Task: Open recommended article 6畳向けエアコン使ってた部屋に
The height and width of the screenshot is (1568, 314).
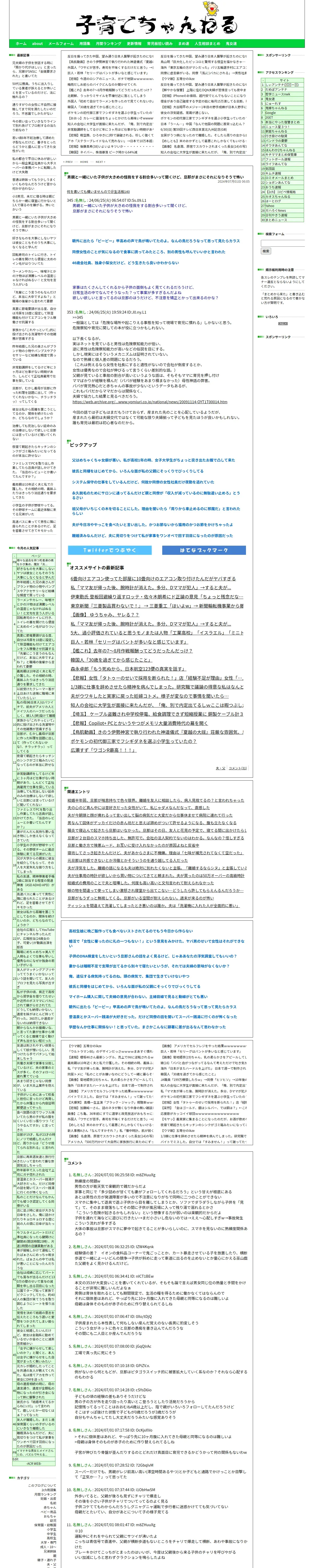Action: (x=154, y=579)
